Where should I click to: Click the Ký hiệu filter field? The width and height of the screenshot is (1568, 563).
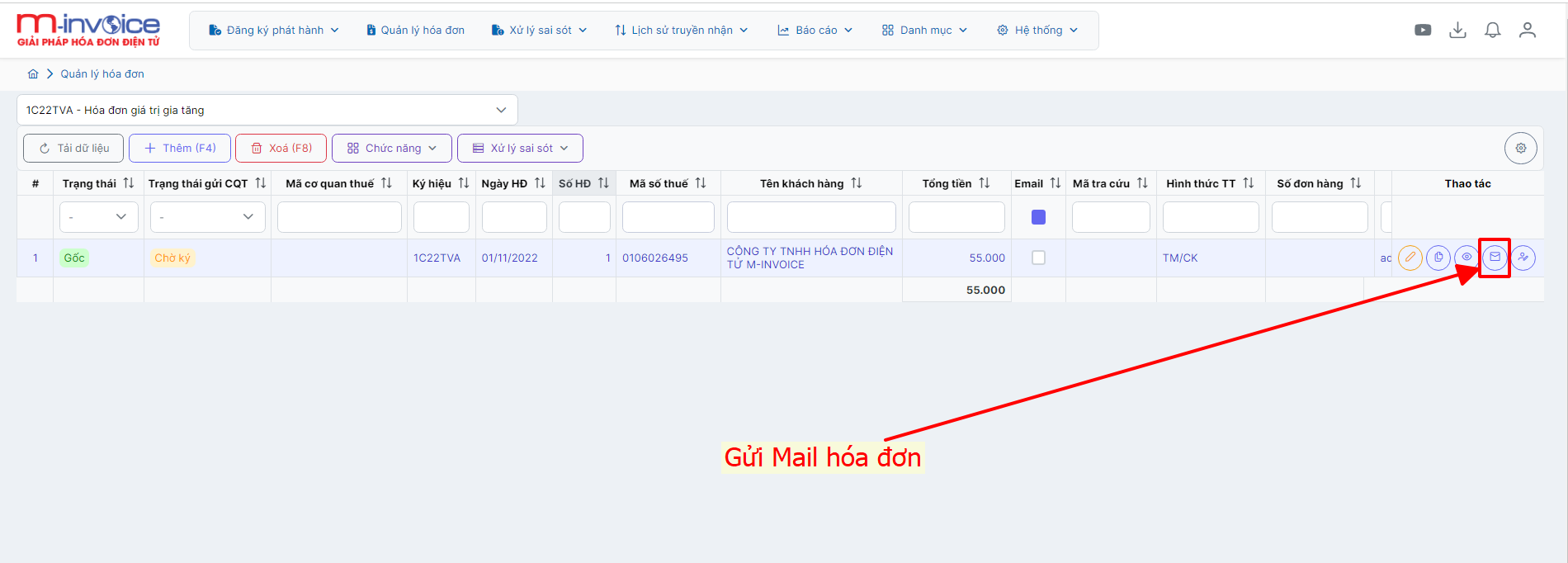point(442,217)
